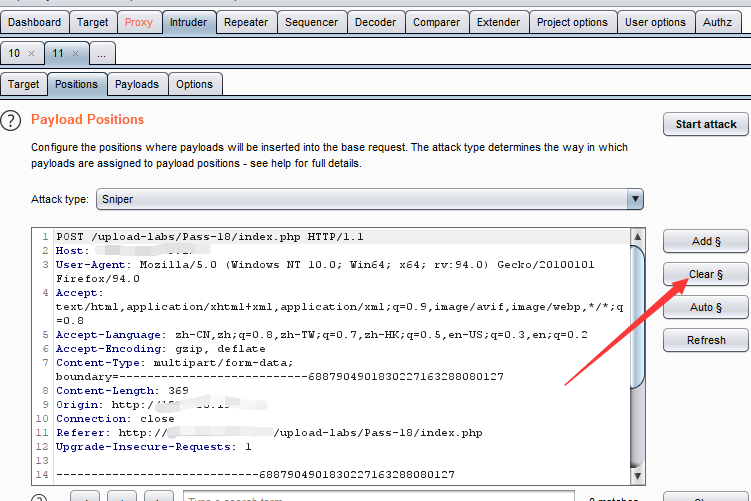Switch to the Authz tab

[717, 22]
